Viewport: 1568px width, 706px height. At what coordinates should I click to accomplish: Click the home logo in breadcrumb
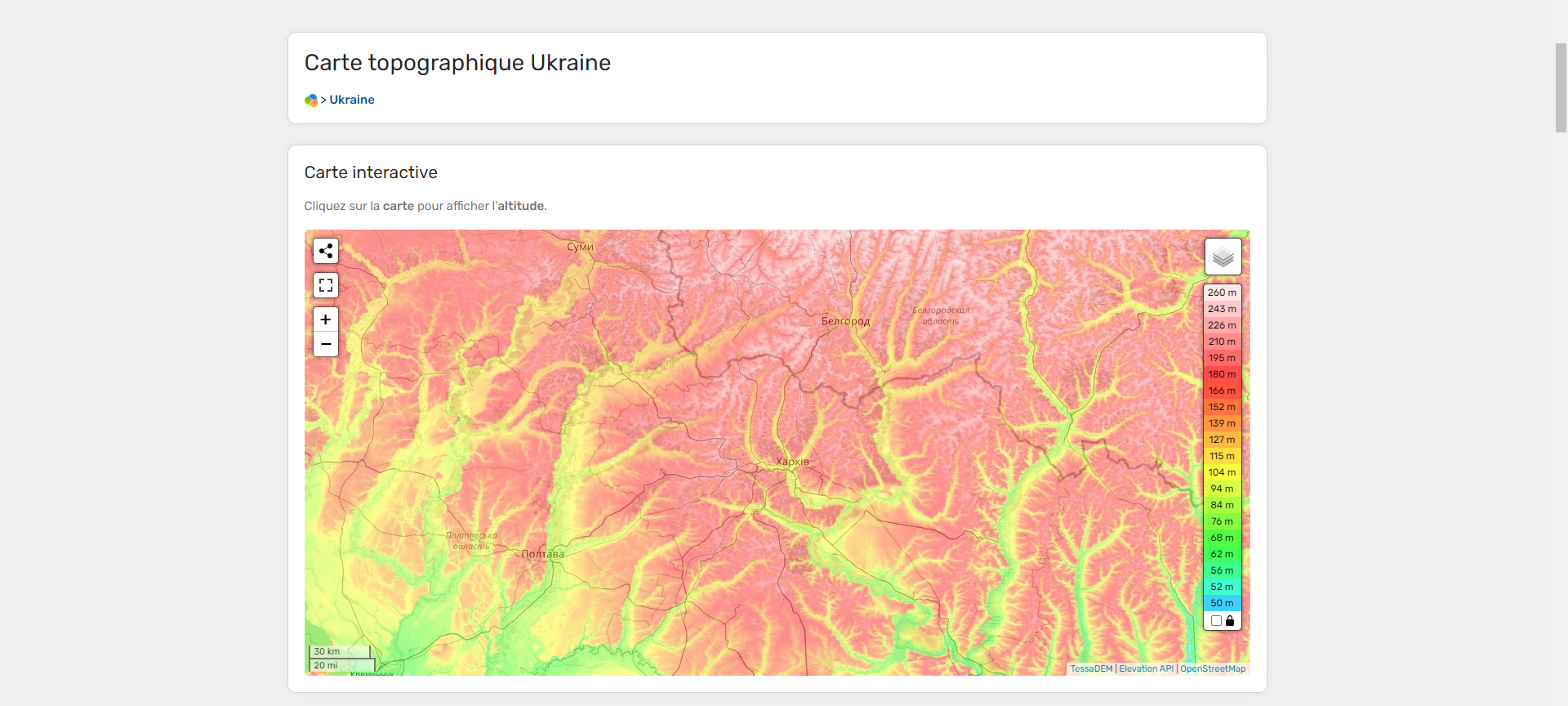pyautogui.click(x=311, y=100)
